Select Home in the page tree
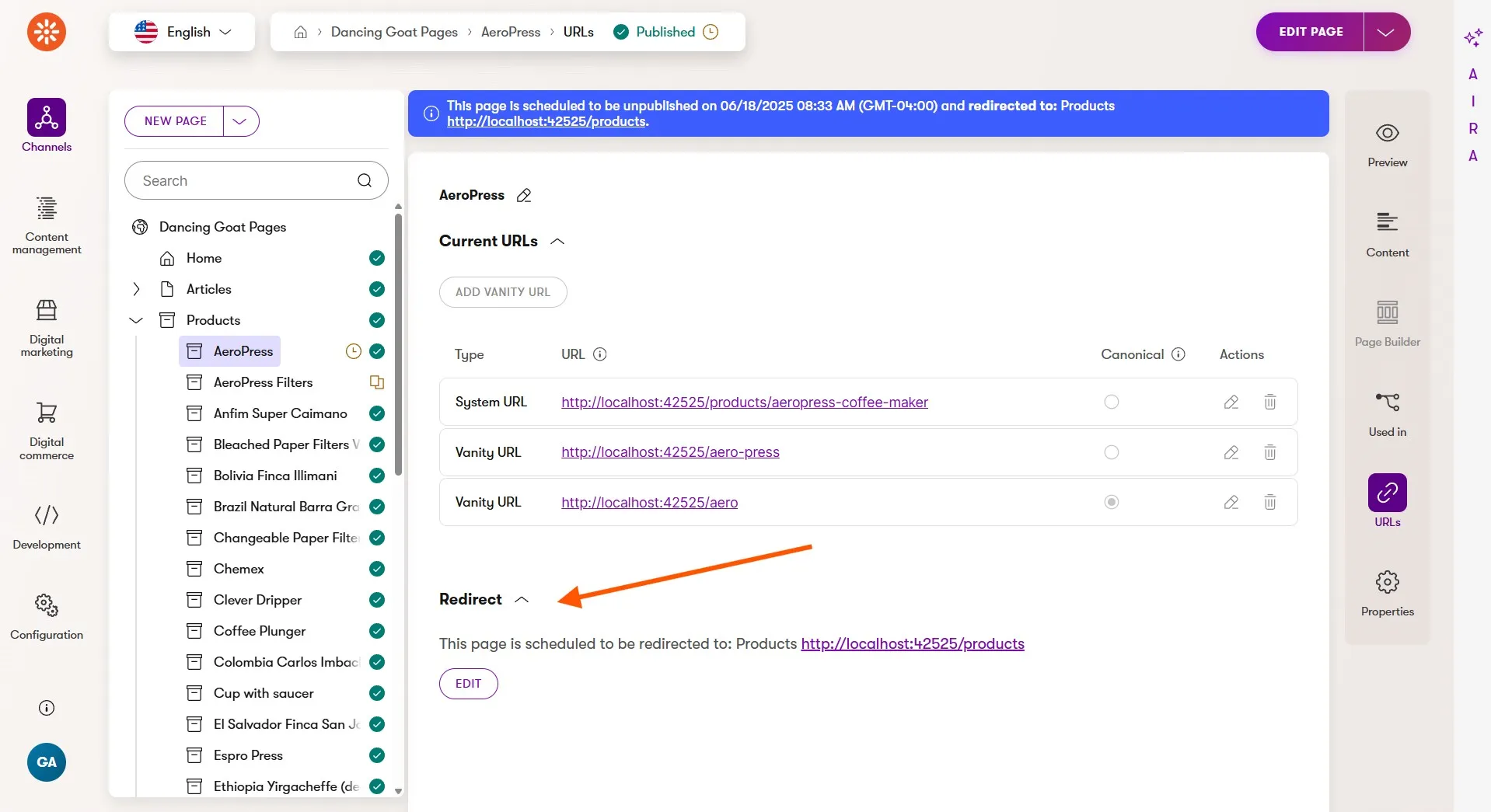This screenshot has height=812, width=1491. 204,258
